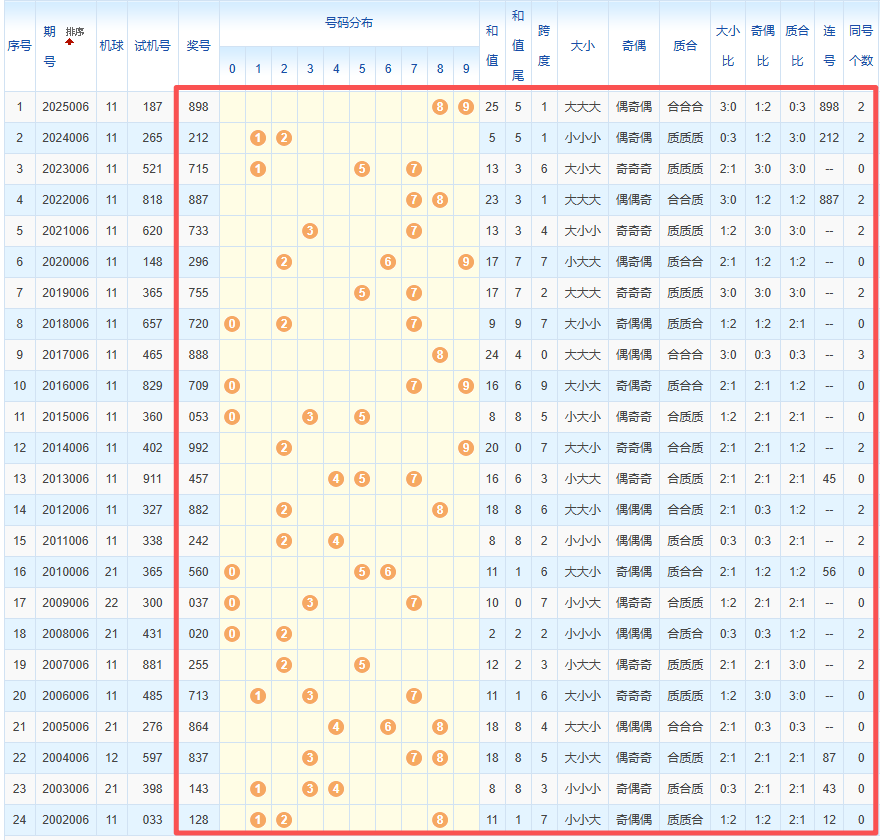The height and width of the screenshot is (840, 880).
Task: Click ball 9 in row 2025006
Action: 466,106
